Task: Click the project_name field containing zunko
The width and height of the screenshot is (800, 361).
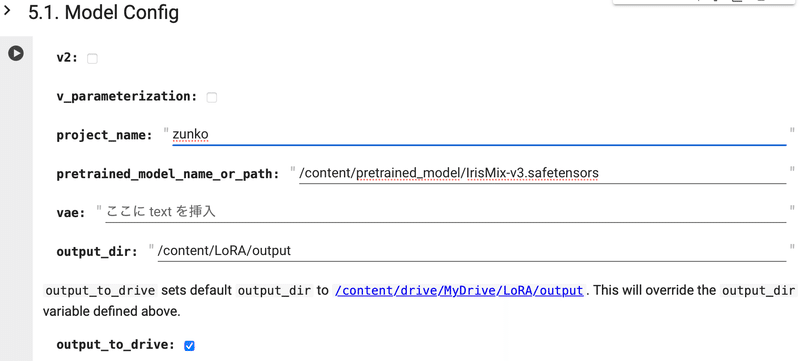Action: pyautogui.click(x=479, y=135)
